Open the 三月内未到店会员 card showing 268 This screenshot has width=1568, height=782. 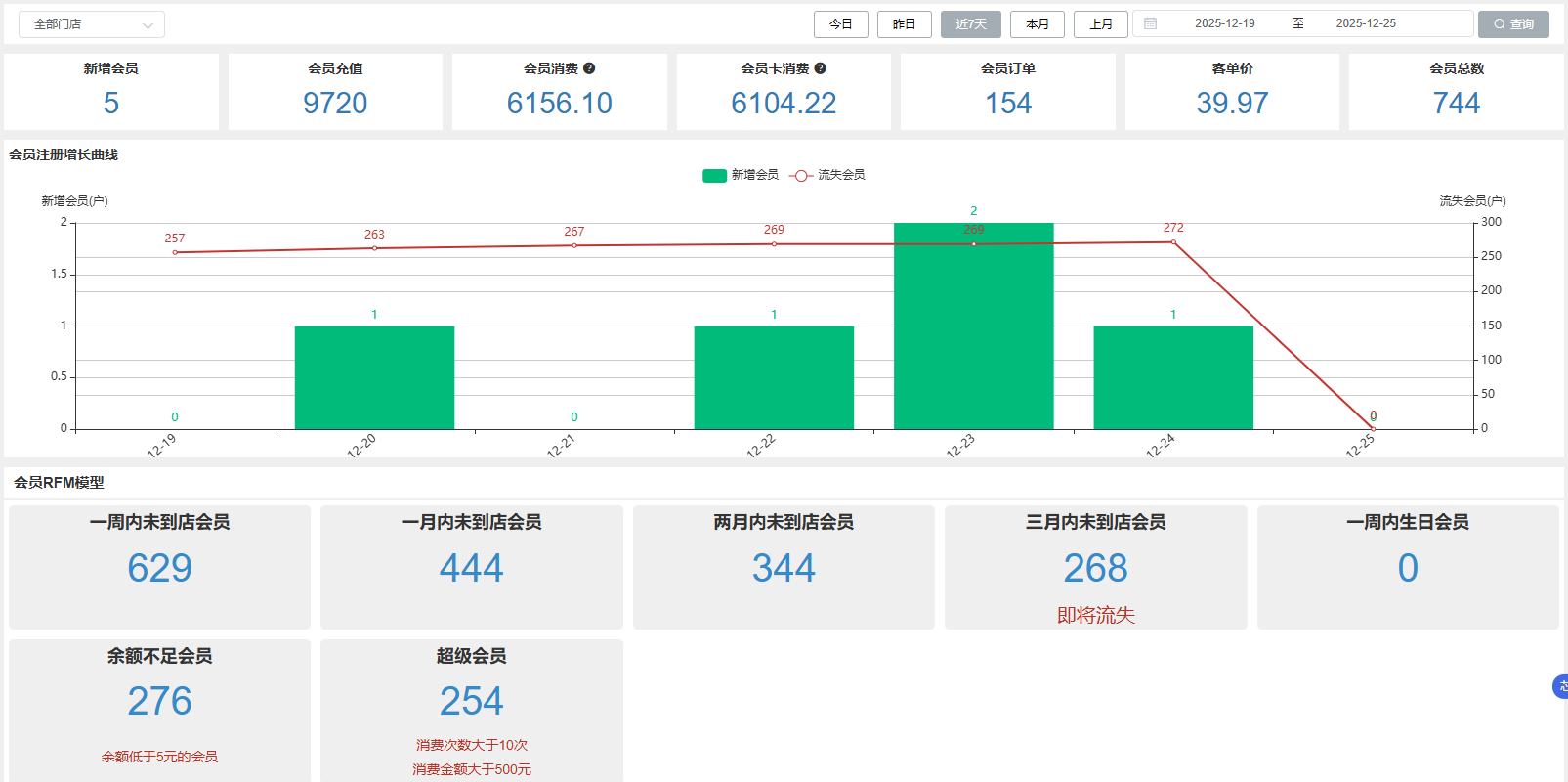click(1096, 567)
